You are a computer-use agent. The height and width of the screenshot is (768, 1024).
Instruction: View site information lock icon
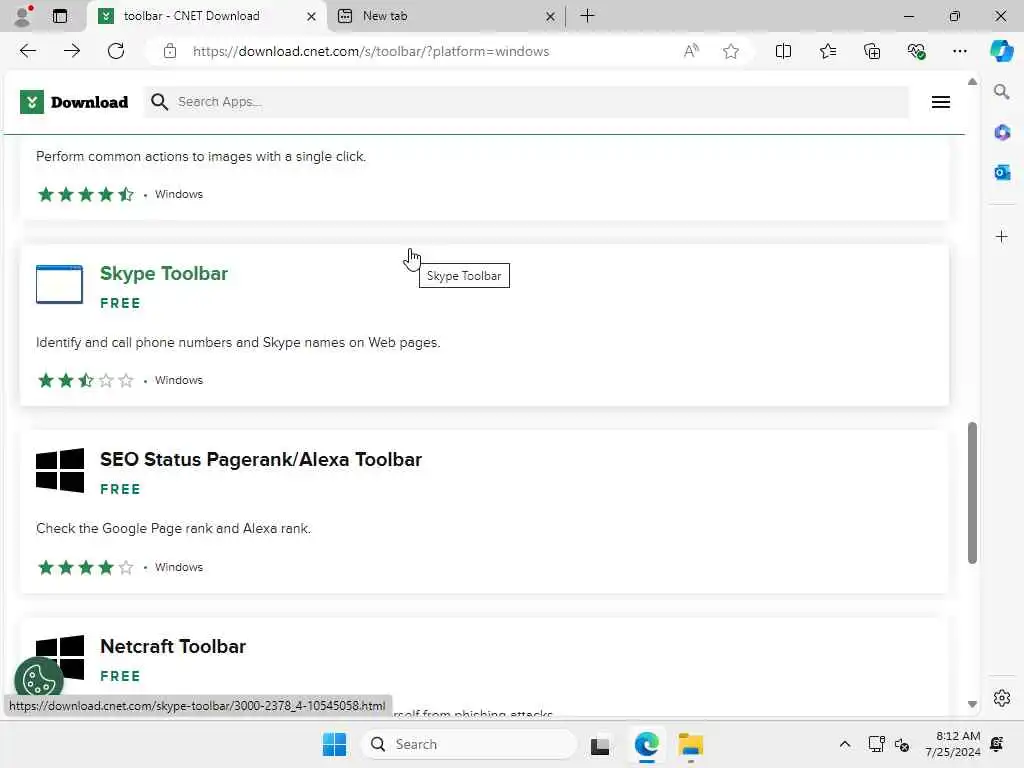click(170, 51)
